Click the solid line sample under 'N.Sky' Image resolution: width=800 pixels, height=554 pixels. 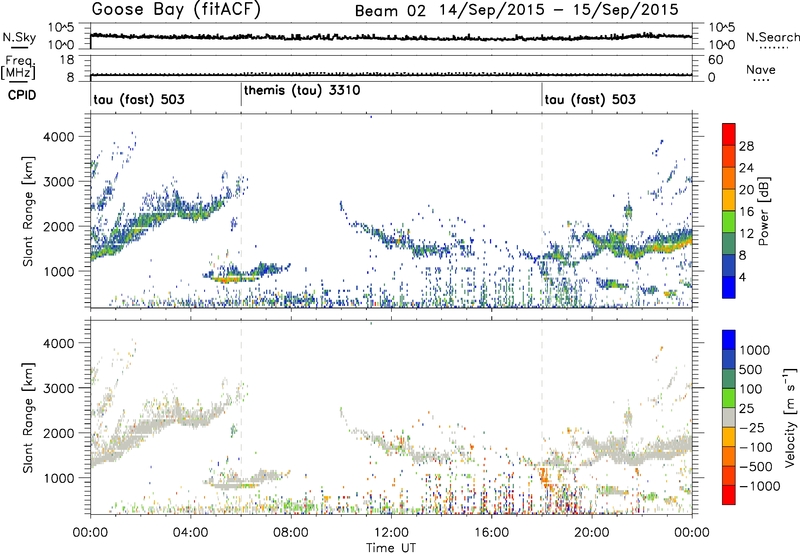click(x=19, y=46)
